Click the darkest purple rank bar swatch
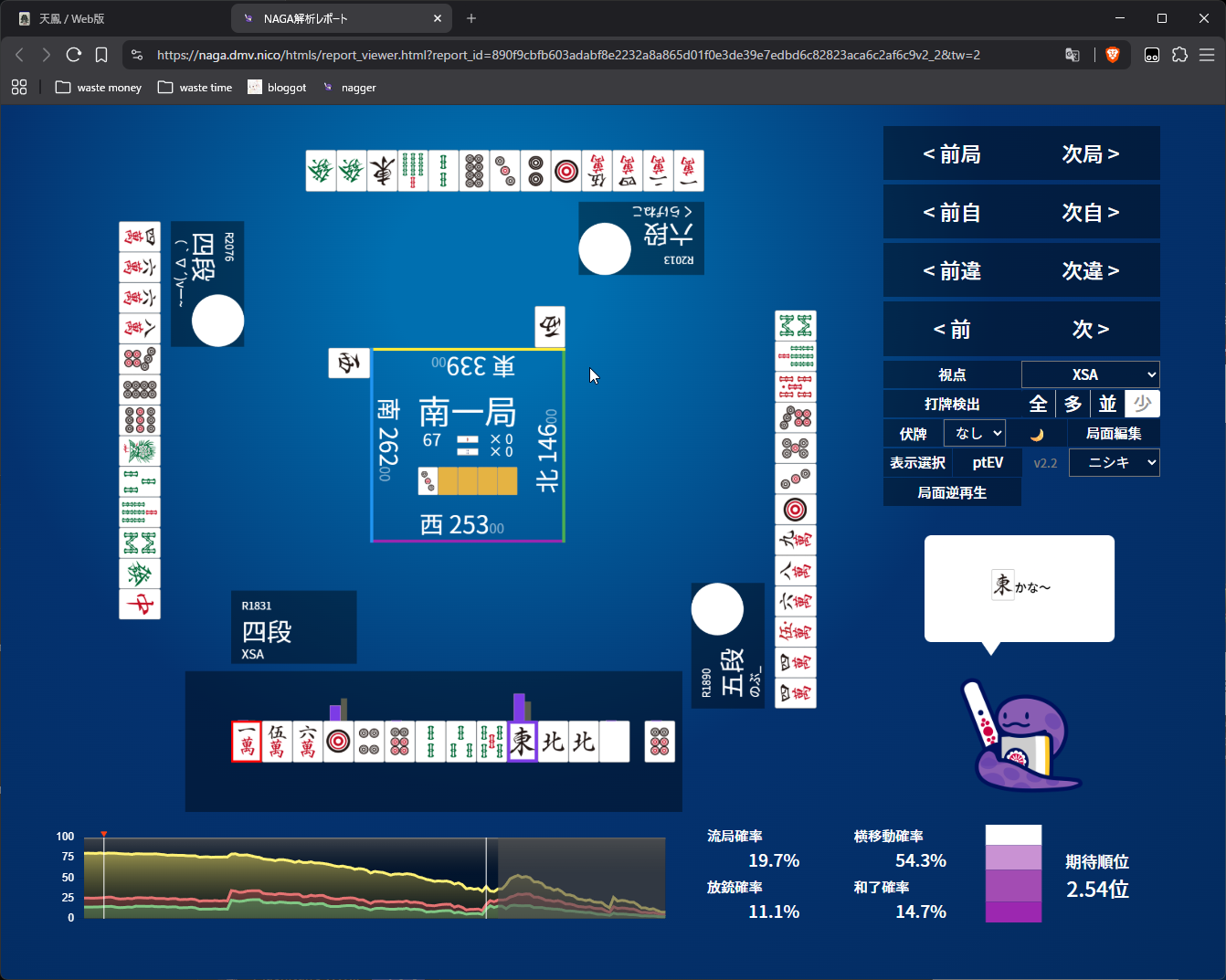The image size is (1226, 980). [1014, 912]
